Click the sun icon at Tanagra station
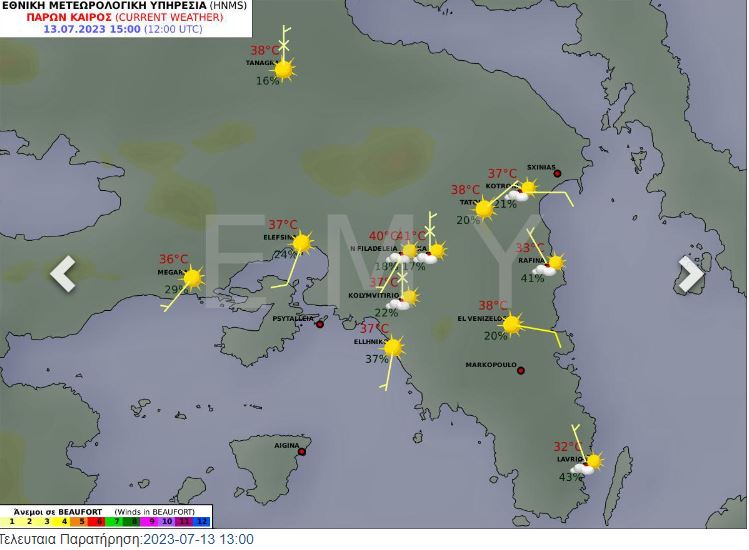 (x=284, y=69)
